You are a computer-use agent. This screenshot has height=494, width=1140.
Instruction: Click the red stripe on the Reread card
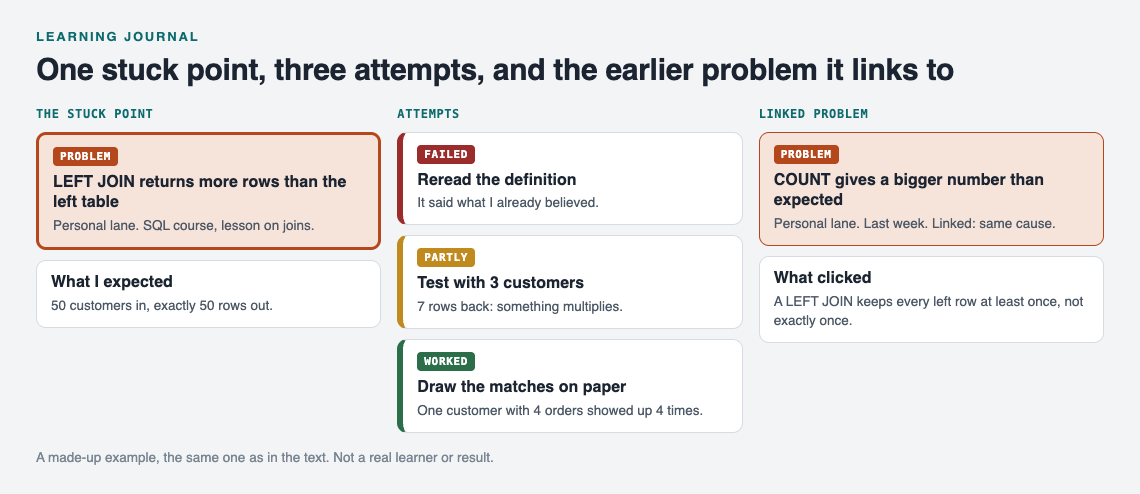click(x=400, y=178)
